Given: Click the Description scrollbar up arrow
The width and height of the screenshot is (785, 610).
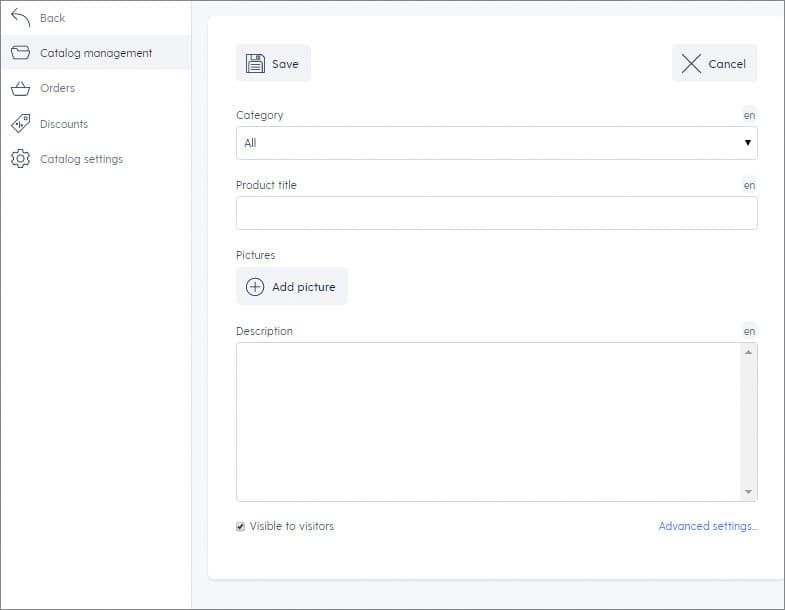Looking at the screenshot, I should 748,352.
